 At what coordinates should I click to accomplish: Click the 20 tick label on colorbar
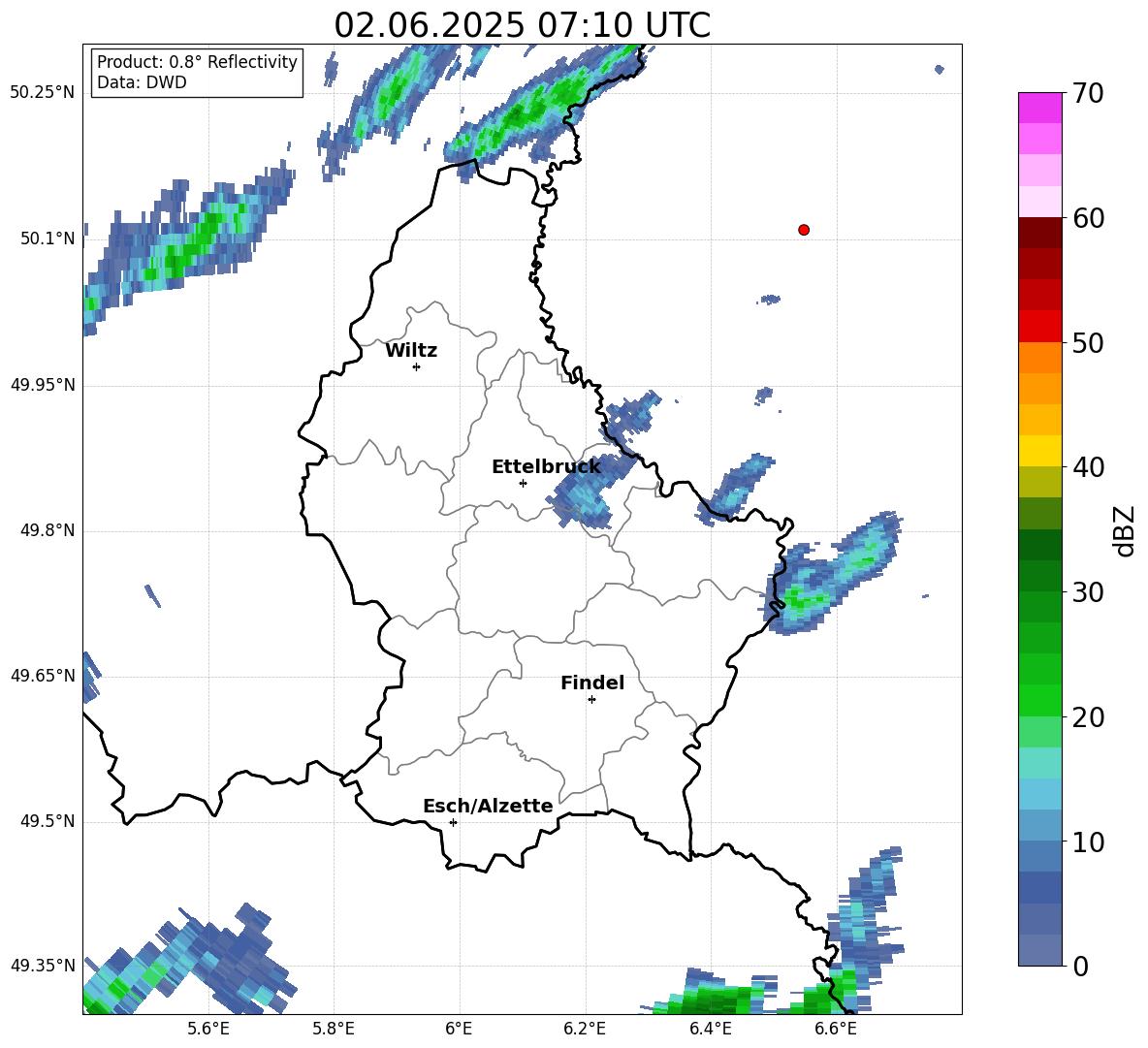pos(1088,717)
